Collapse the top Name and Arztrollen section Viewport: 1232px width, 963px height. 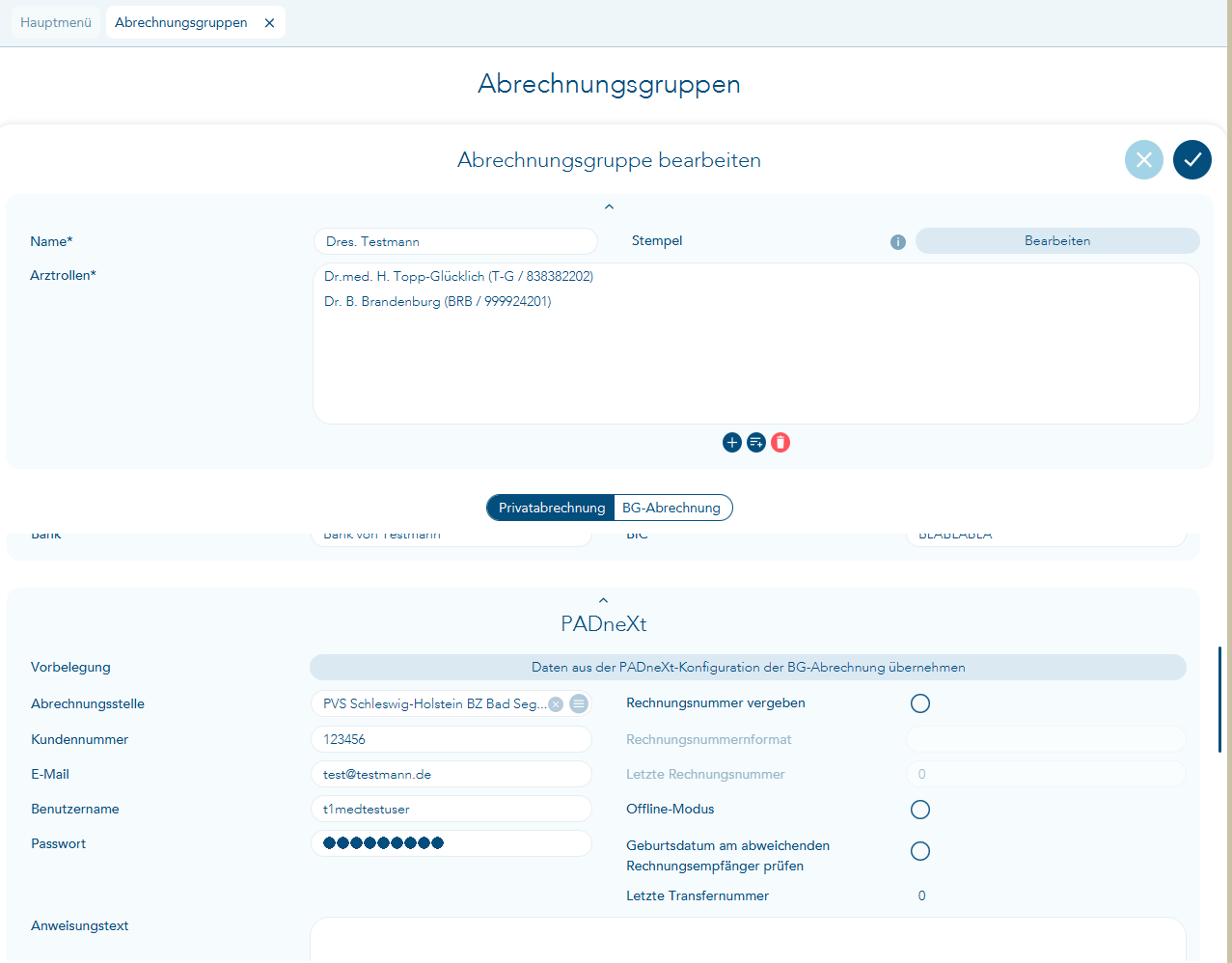click(x=609, y=206)
